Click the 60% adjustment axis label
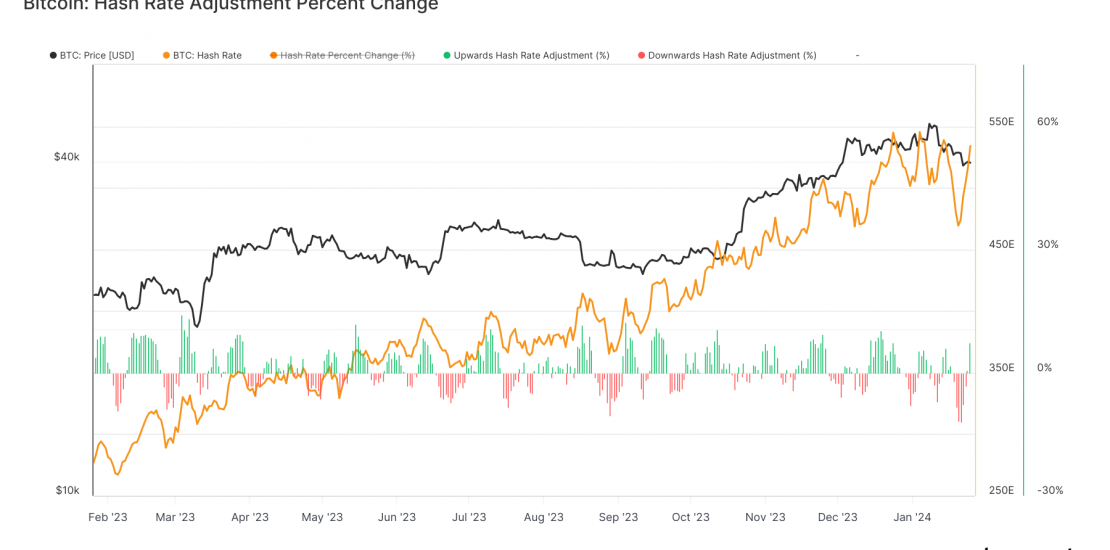Screen dimensions: 1110x550 coord(1047,122)
